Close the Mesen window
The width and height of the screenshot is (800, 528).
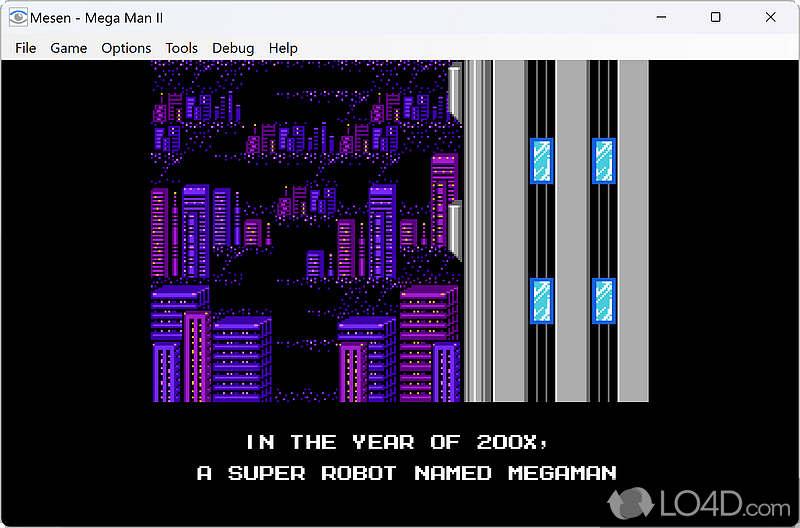coord(770,17)
